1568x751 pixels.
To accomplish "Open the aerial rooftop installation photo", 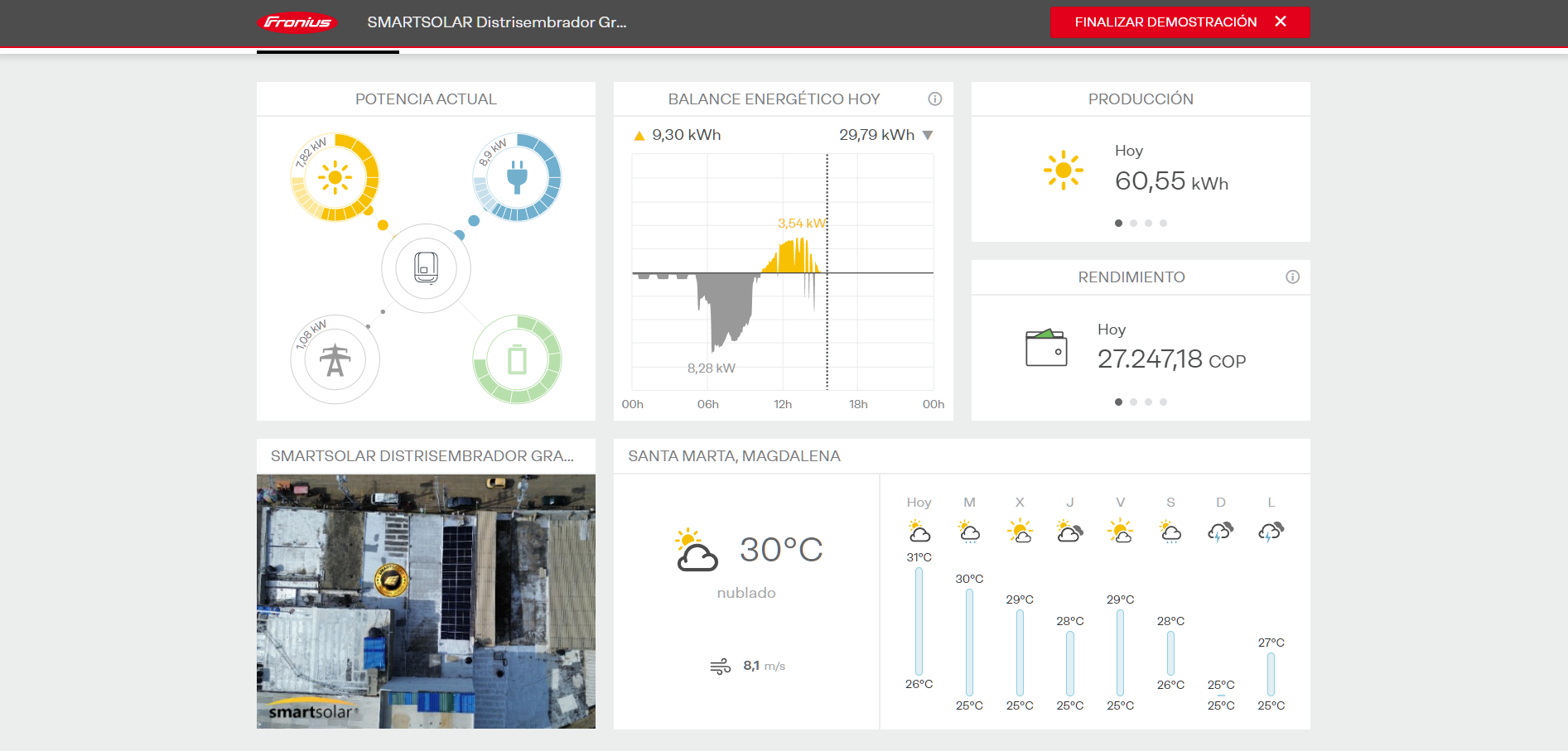I will 426,601.
